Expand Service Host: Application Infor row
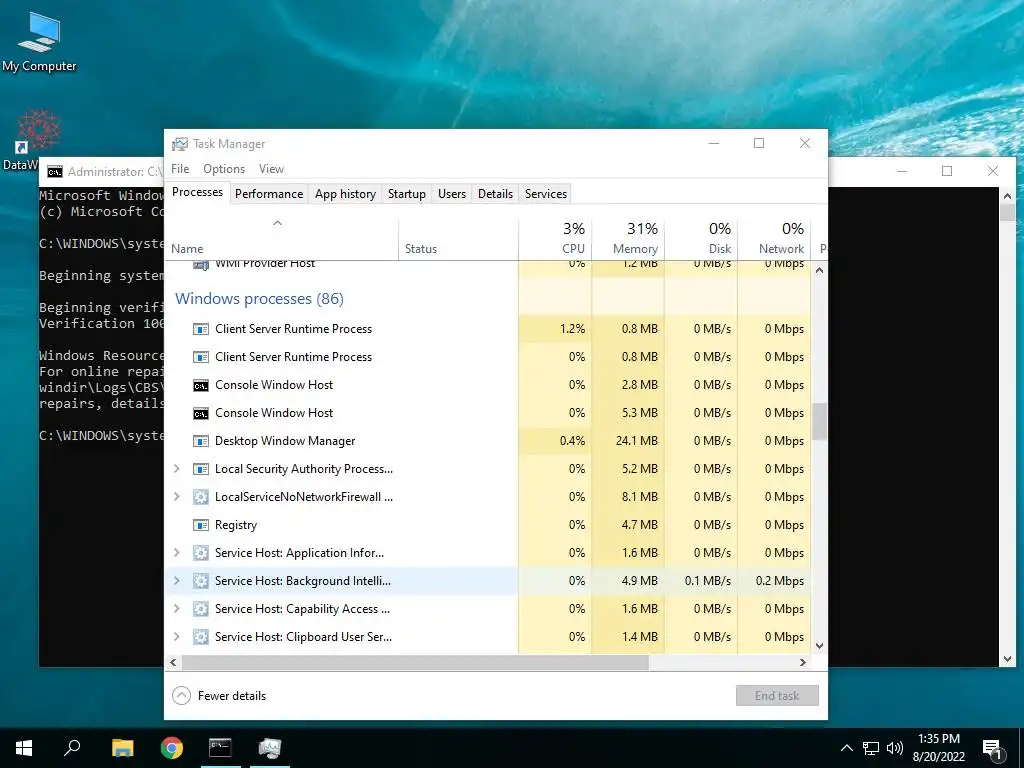Screen dimensions: 1024x768 [176, 553]
